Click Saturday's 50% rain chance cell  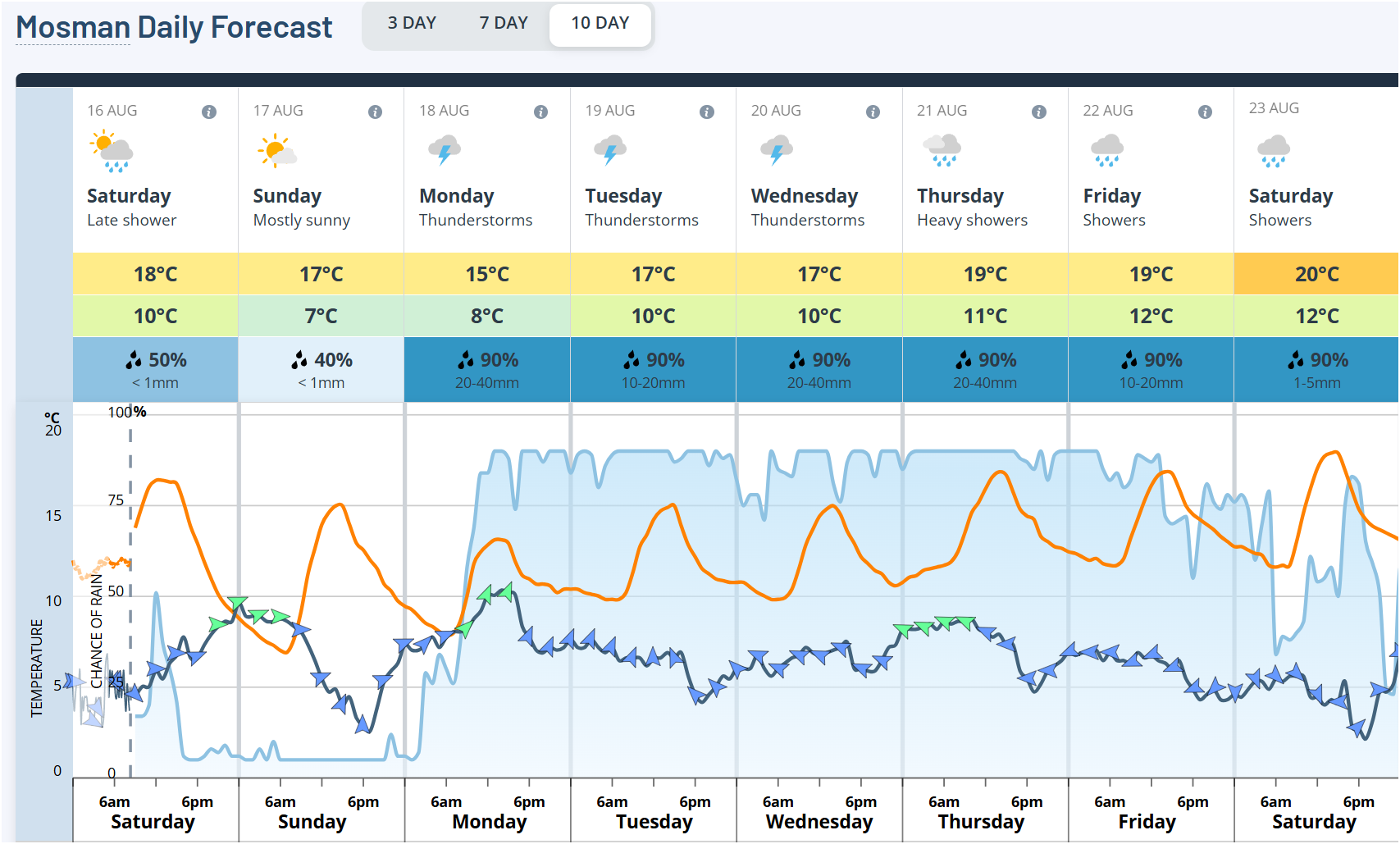click(156, 369)
